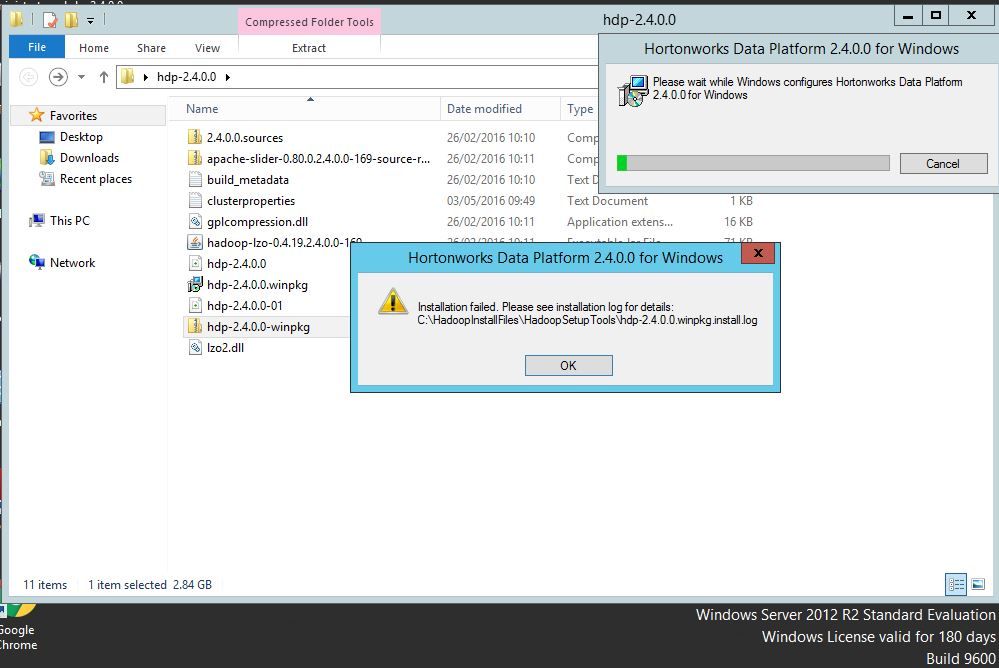
Task: Click the hadoop-lzo jar file icon
Action: [195, 242]
